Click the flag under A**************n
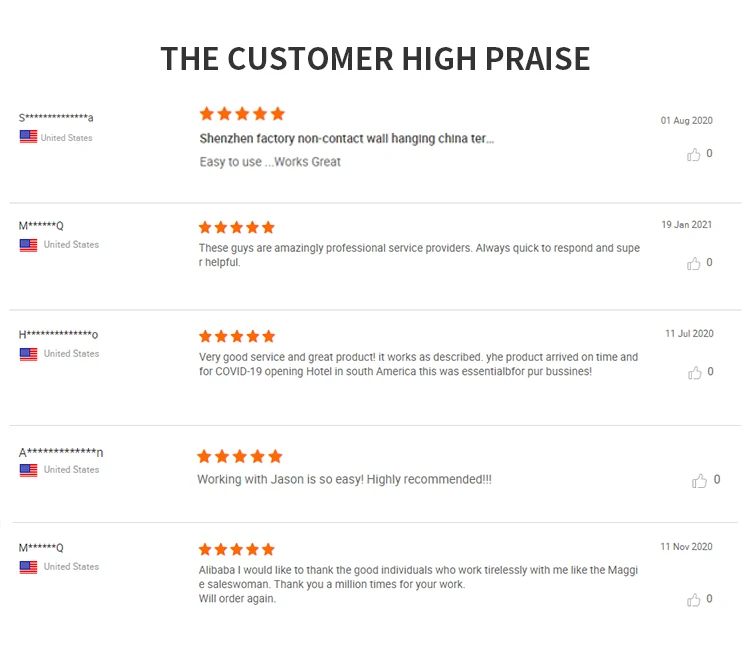Screen dimensions: 750x646 (x=28, y=470)
